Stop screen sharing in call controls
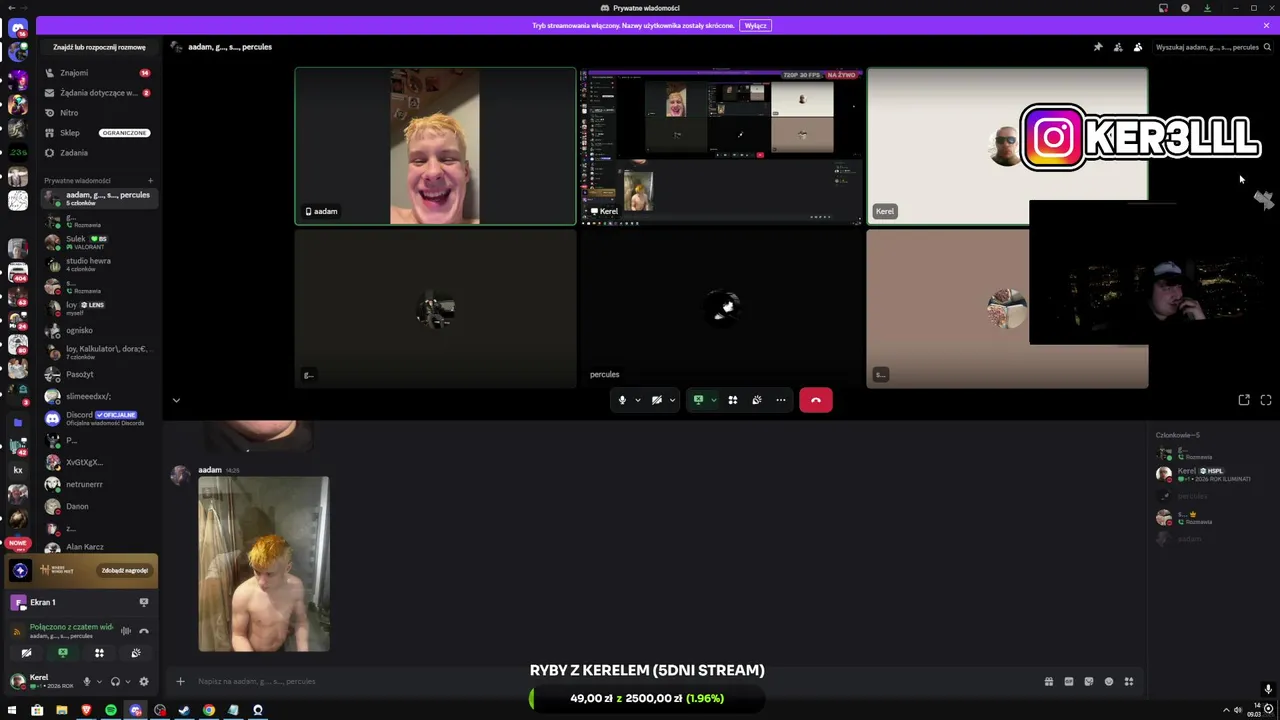 point(698,400)
